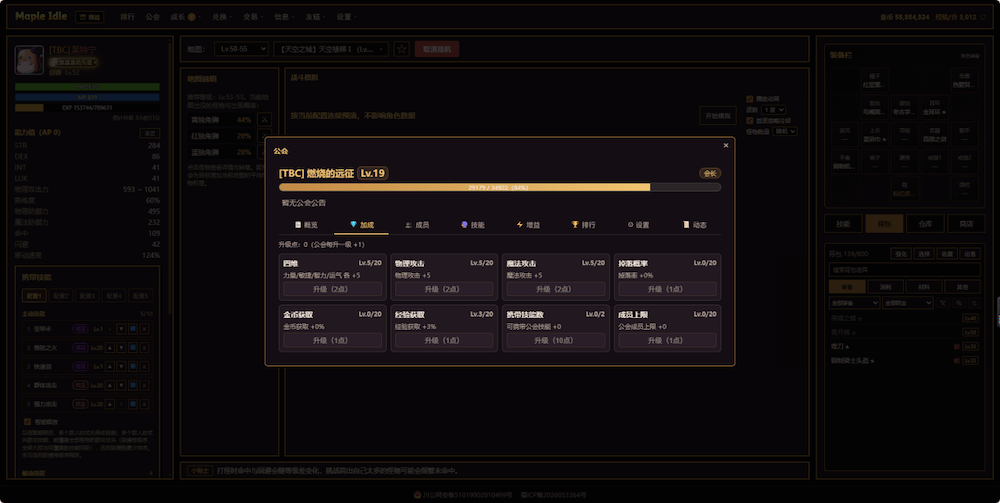Open 排行 in the top navigation

click(128, 17)
